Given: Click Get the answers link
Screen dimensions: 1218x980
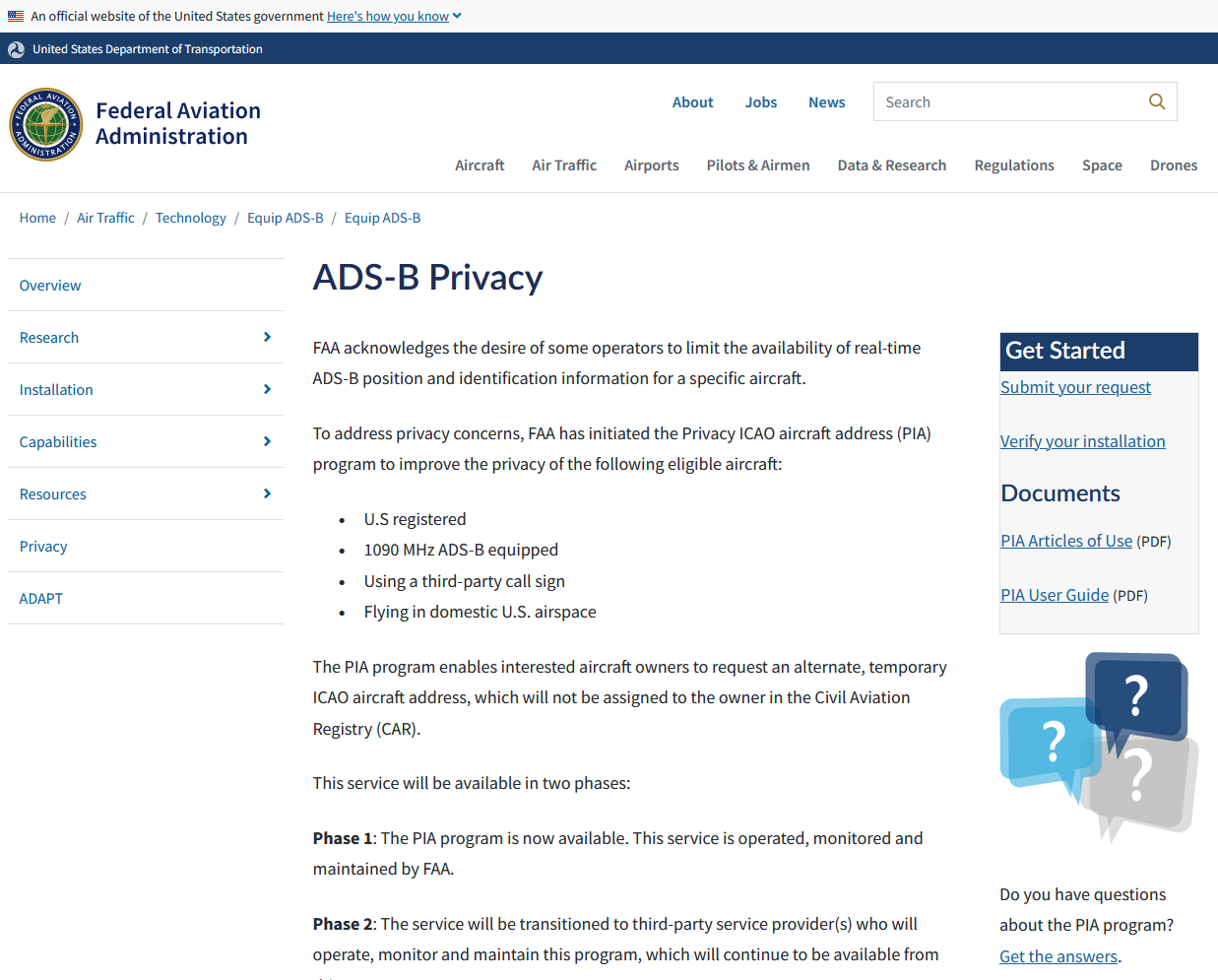Looking at the screenshot, I should pyautogui.click(x=1058, y=956).
